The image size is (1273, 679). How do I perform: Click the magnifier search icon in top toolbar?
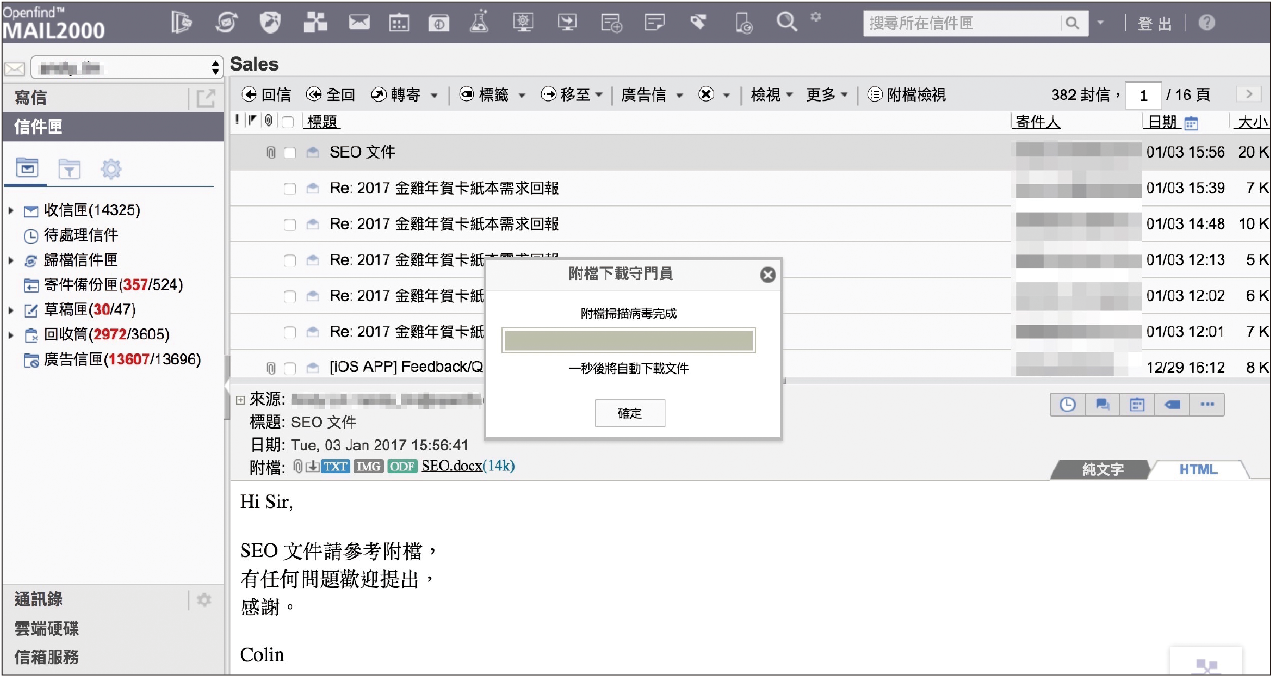coord(787,21)
